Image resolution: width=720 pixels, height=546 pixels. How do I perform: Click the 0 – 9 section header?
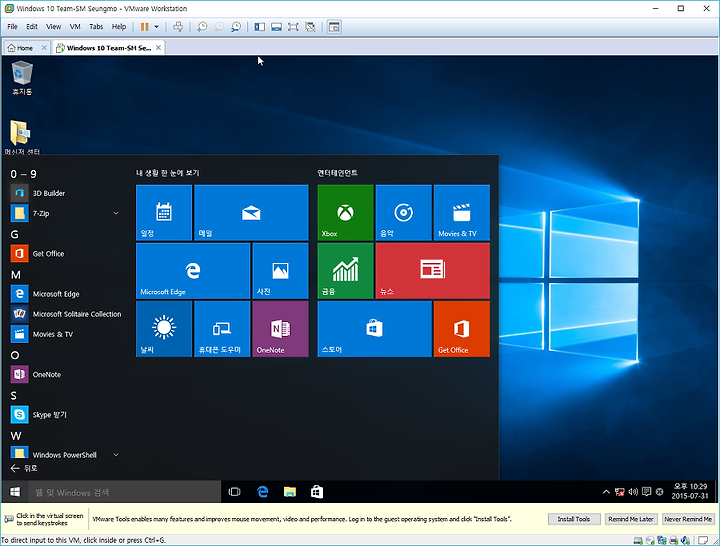[23, 174]
